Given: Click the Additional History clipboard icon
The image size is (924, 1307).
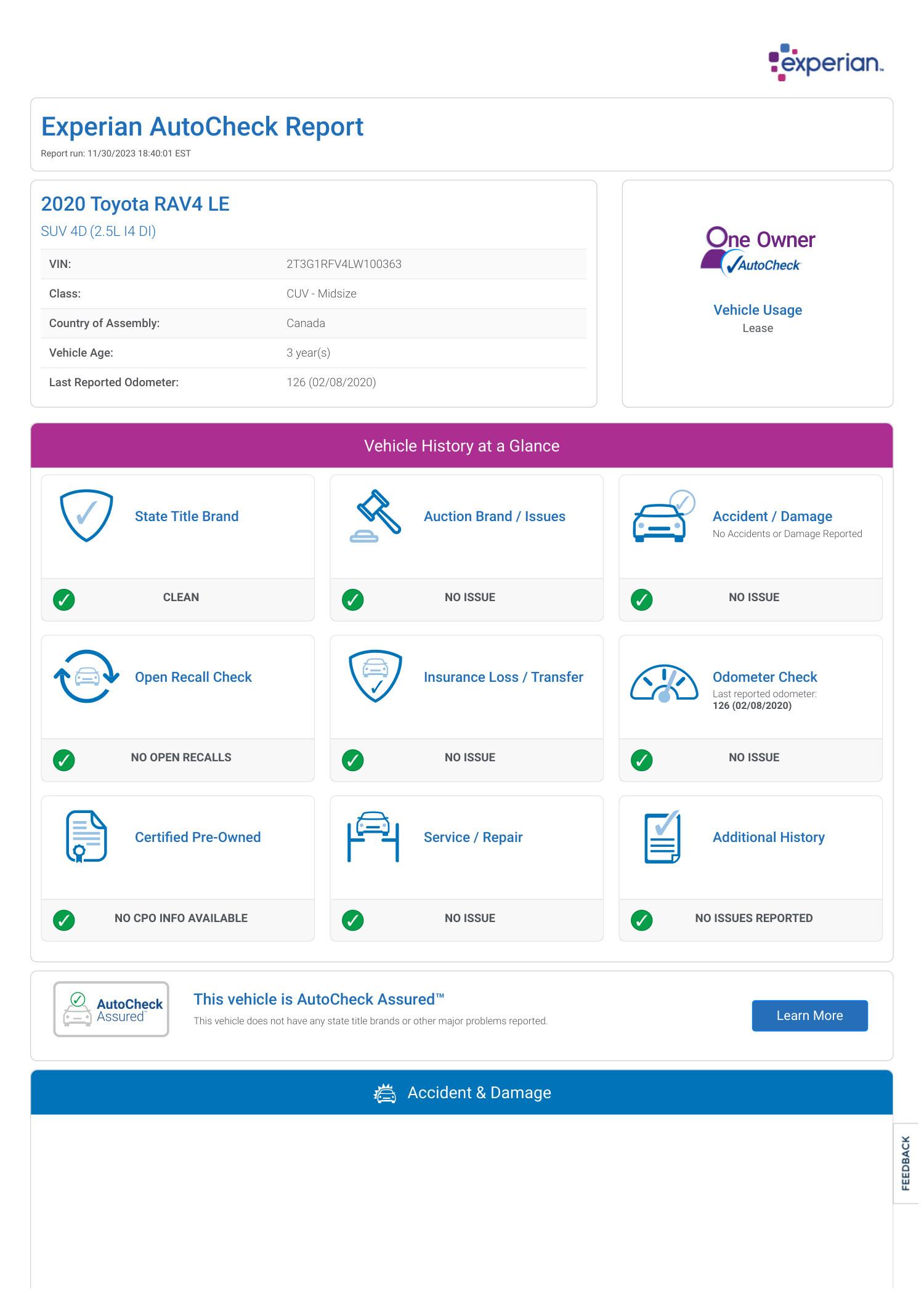Looking at the screenshot, I should click(663, 836).
